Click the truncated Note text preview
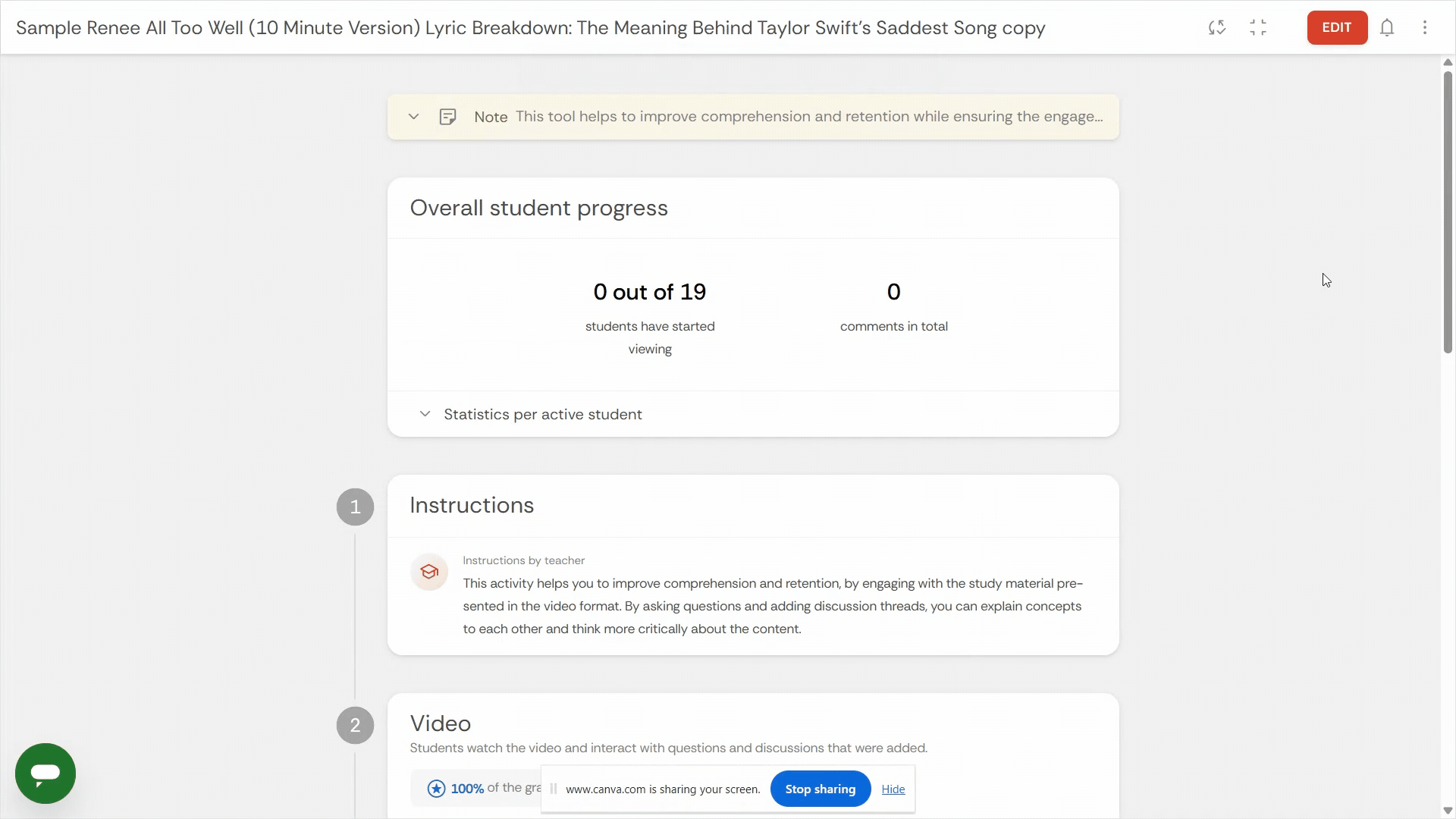The image size is (1456, 819). [808, 117]
